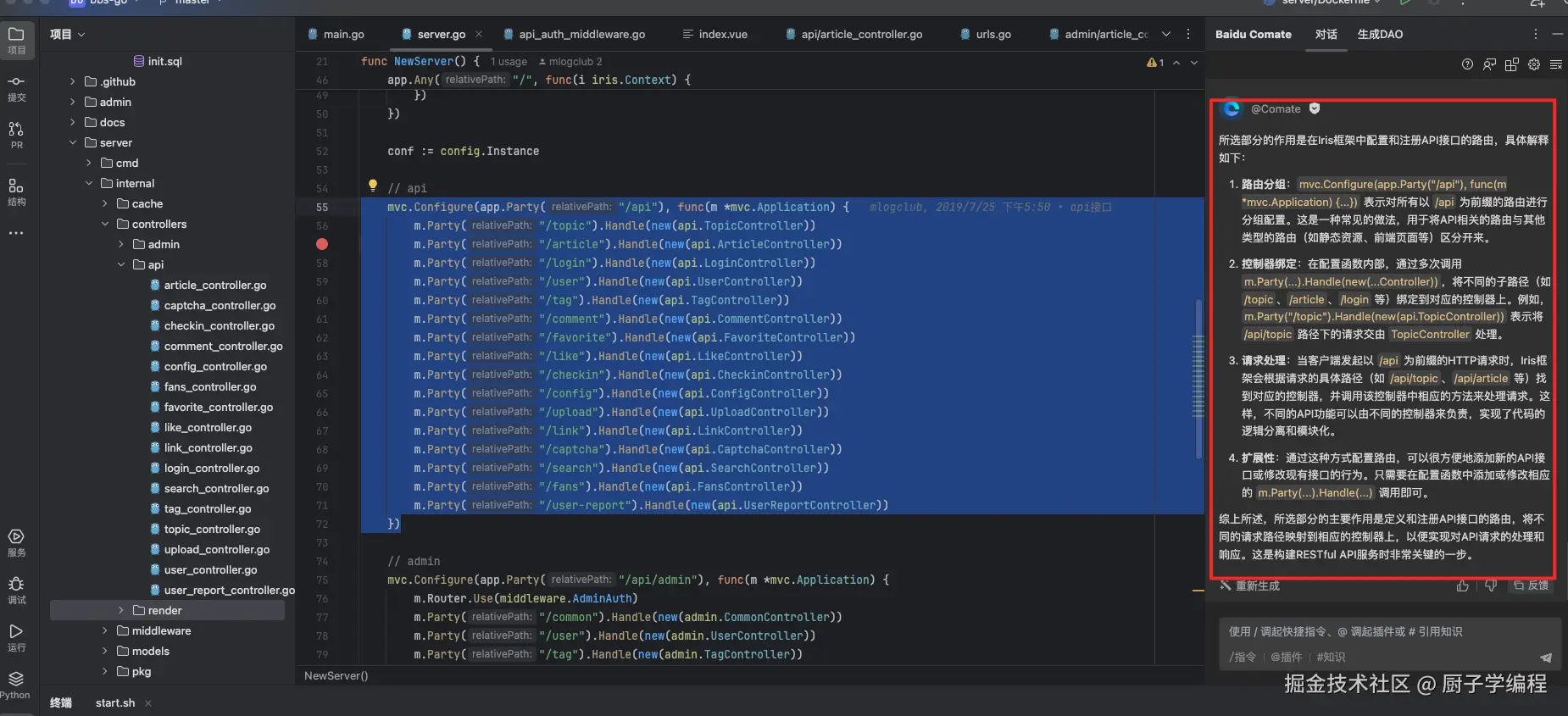The height and width of the screenshot is (716, 1568).
Task: Switch to the index.vue tab
Action: (x=714, y=34)
